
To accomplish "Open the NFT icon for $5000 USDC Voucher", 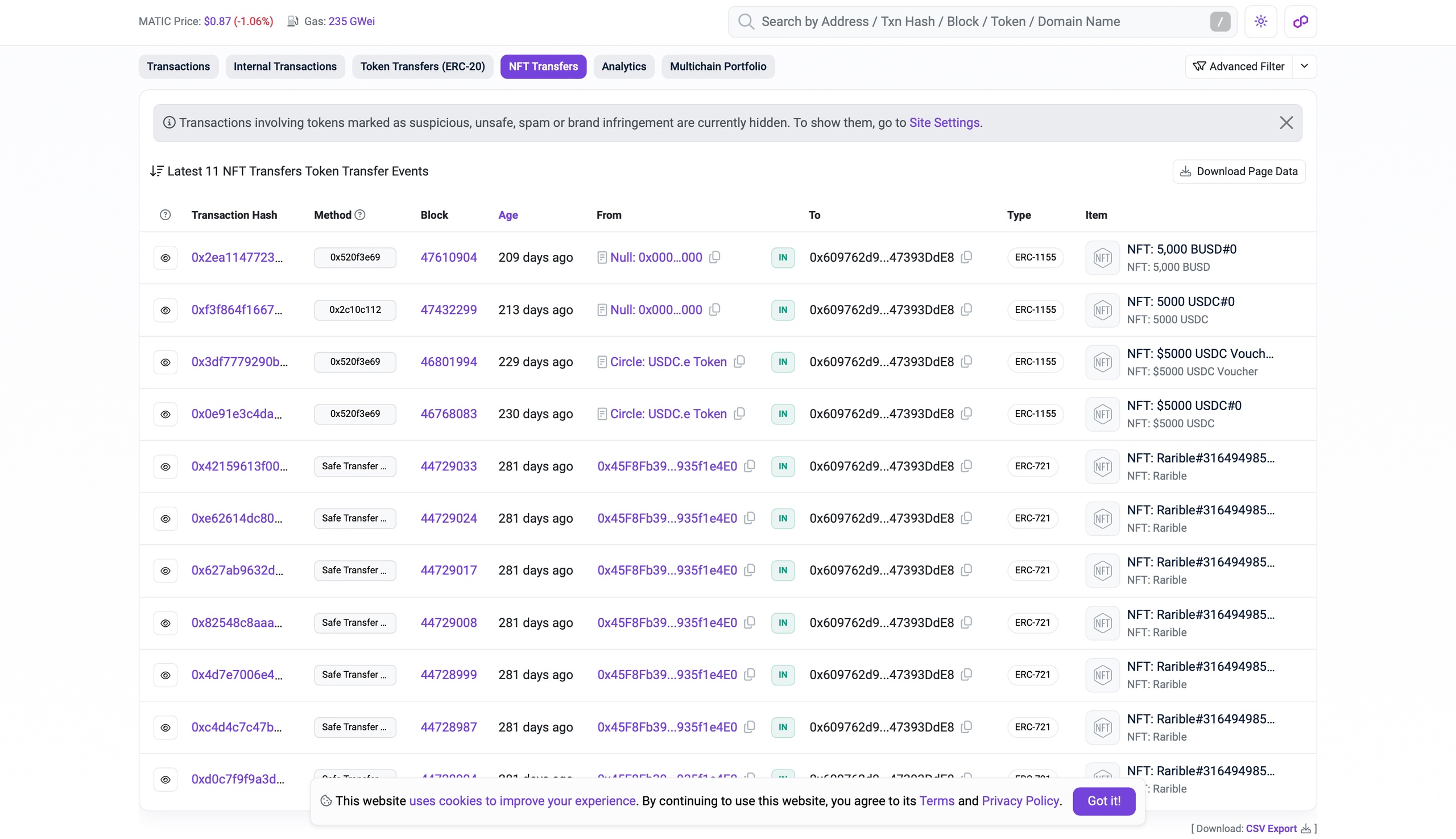I will tap(1102, 362).
